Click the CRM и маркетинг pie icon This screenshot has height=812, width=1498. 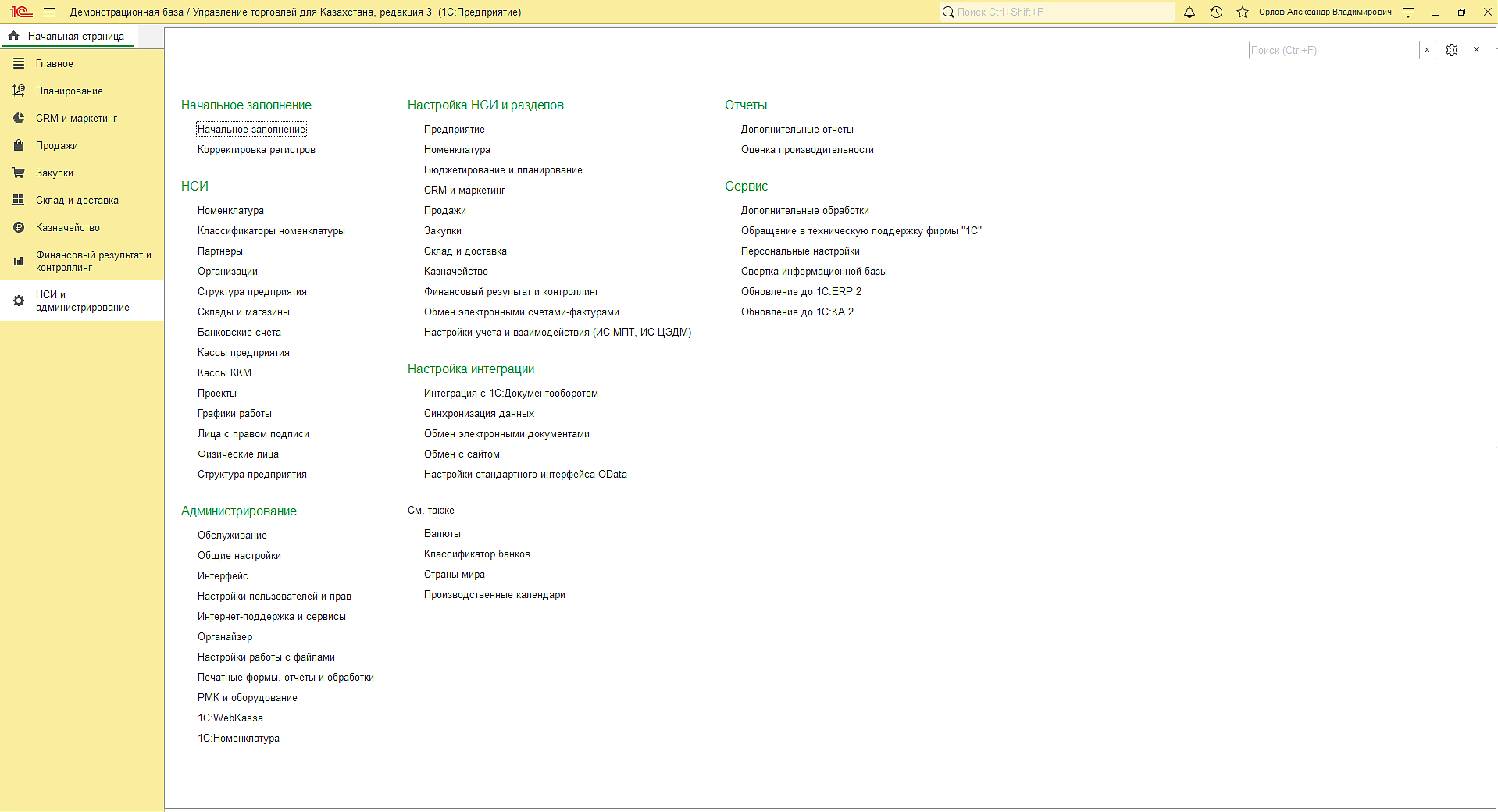point(19,118)
